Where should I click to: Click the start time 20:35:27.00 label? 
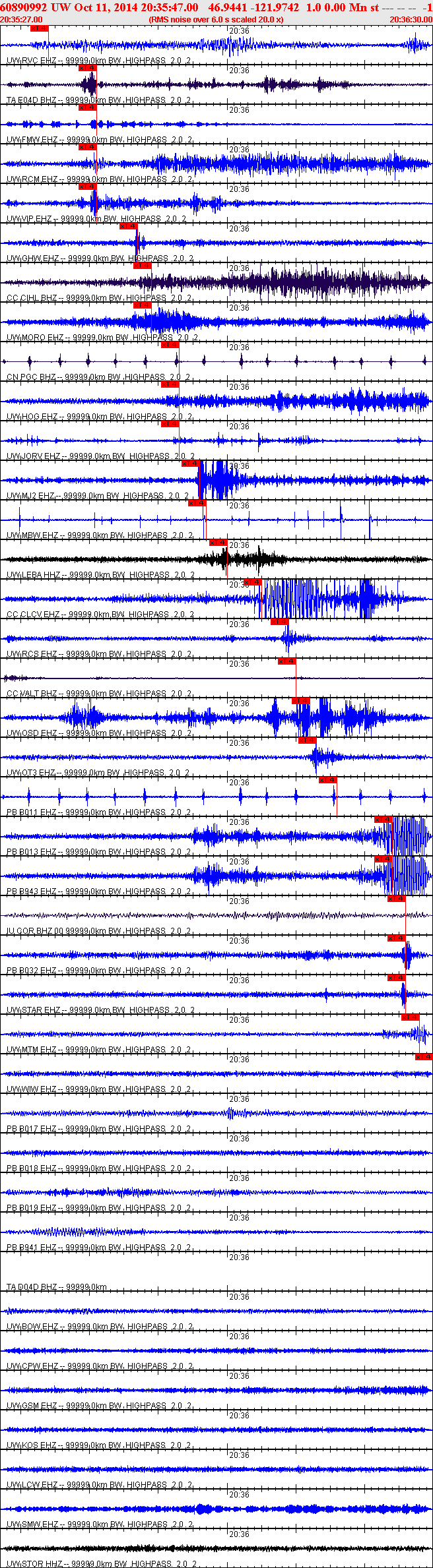21,20
